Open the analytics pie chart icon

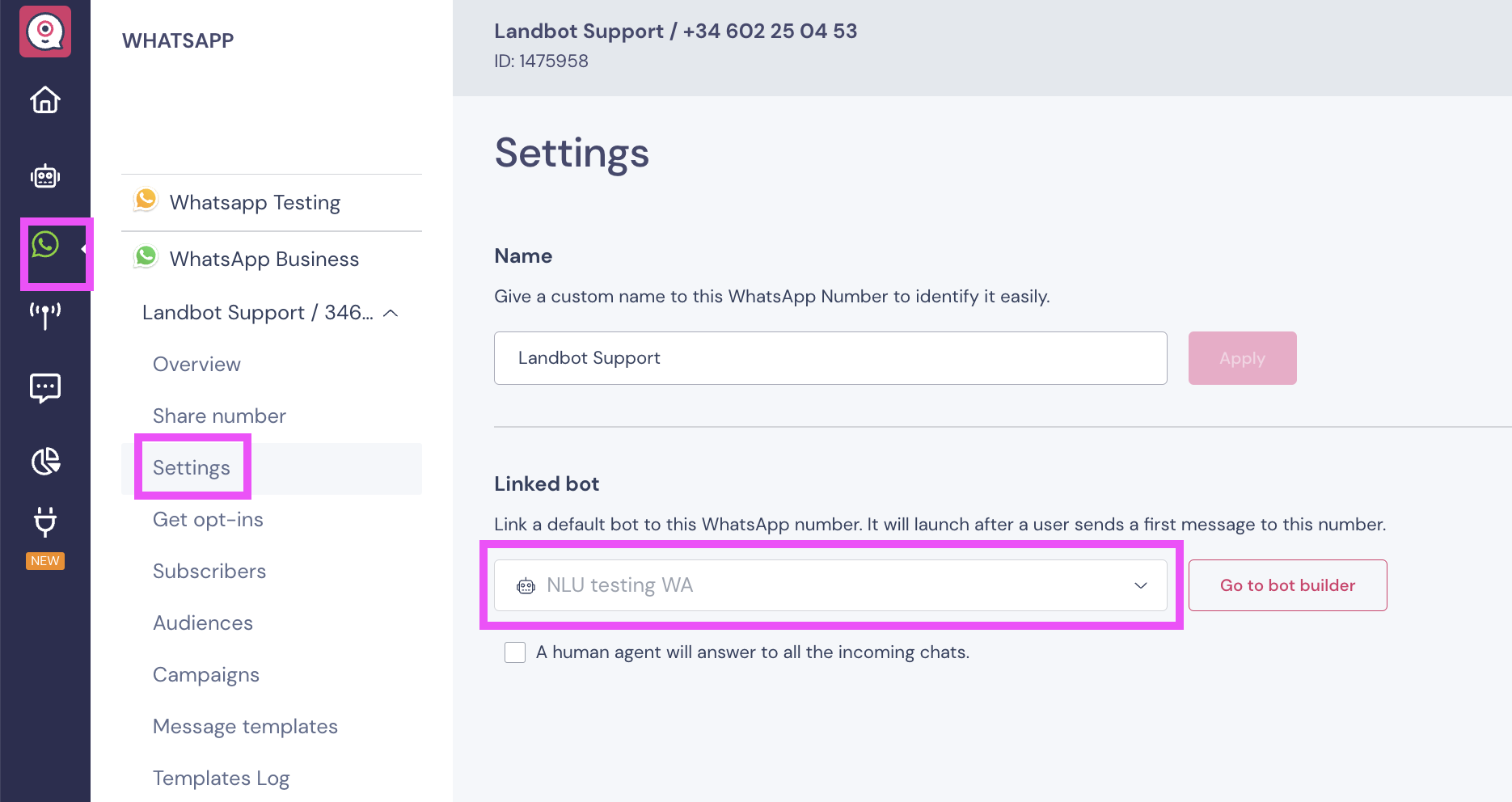(x=45, y=462)
